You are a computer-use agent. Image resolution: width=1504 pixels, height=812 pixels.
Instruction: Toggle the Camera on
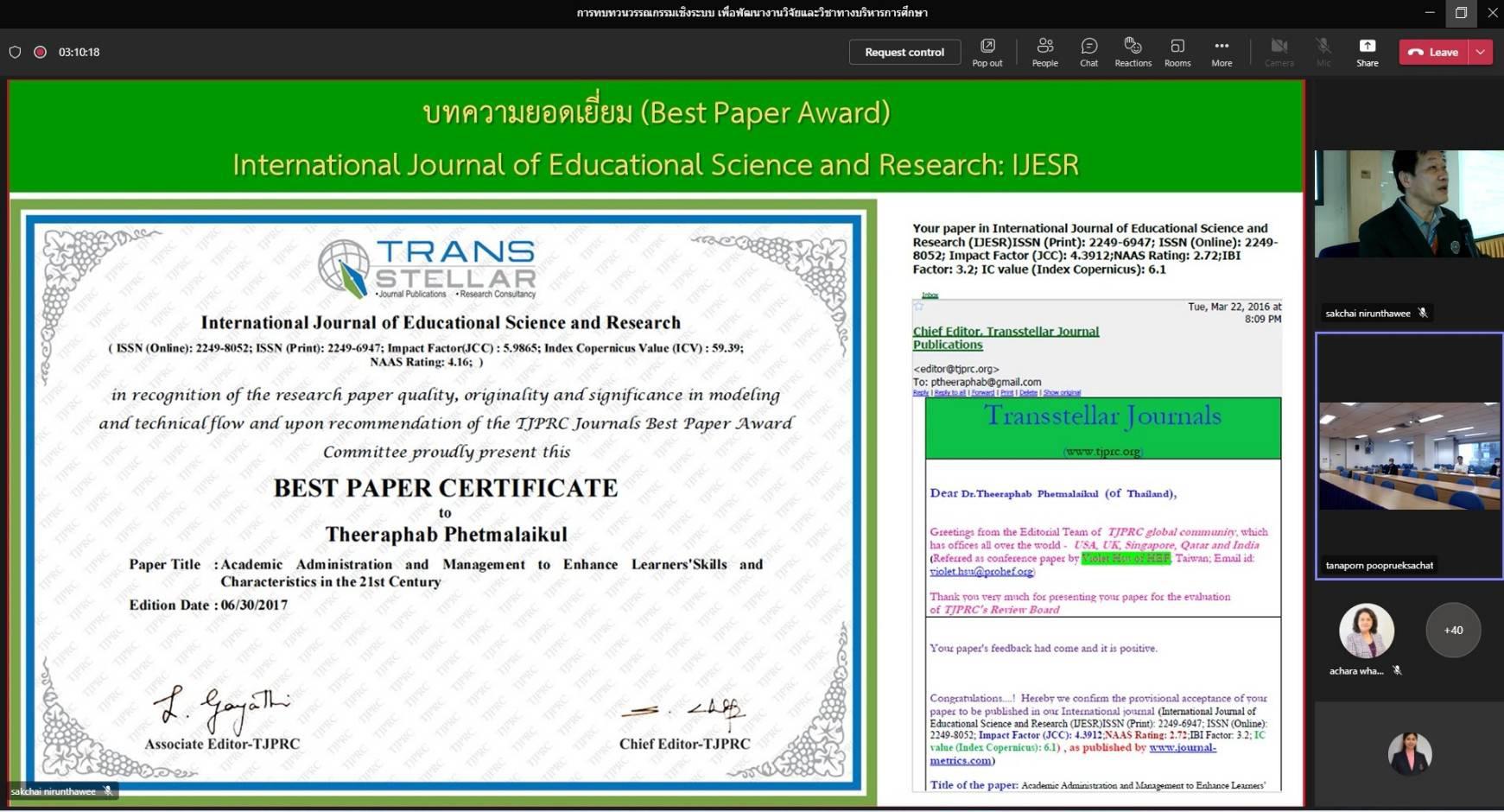click(1279, 52)
